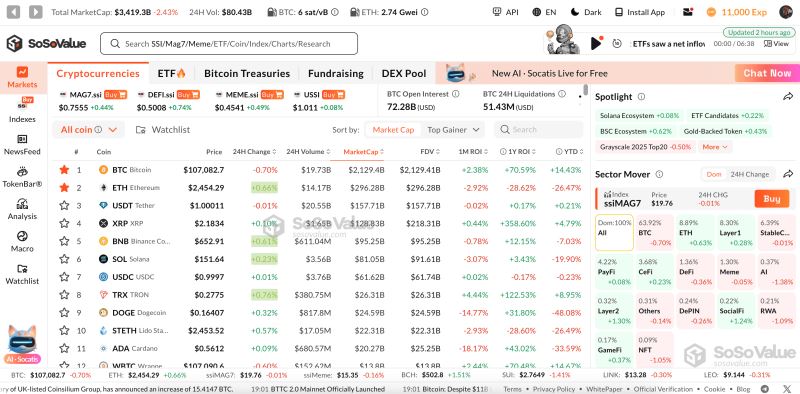Play the audio briefing

[595, 44]
